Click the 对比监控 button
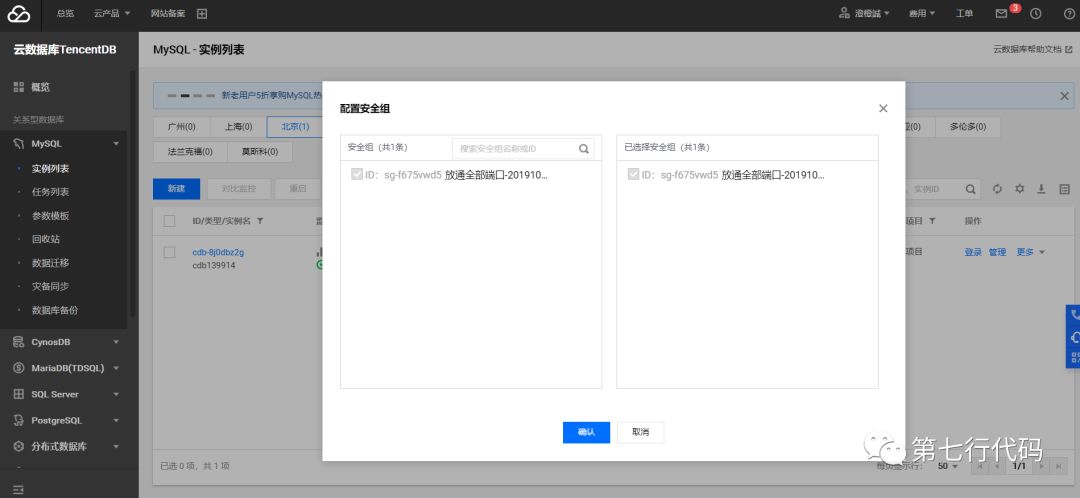The image size is (1080, 498). [238, 188]
